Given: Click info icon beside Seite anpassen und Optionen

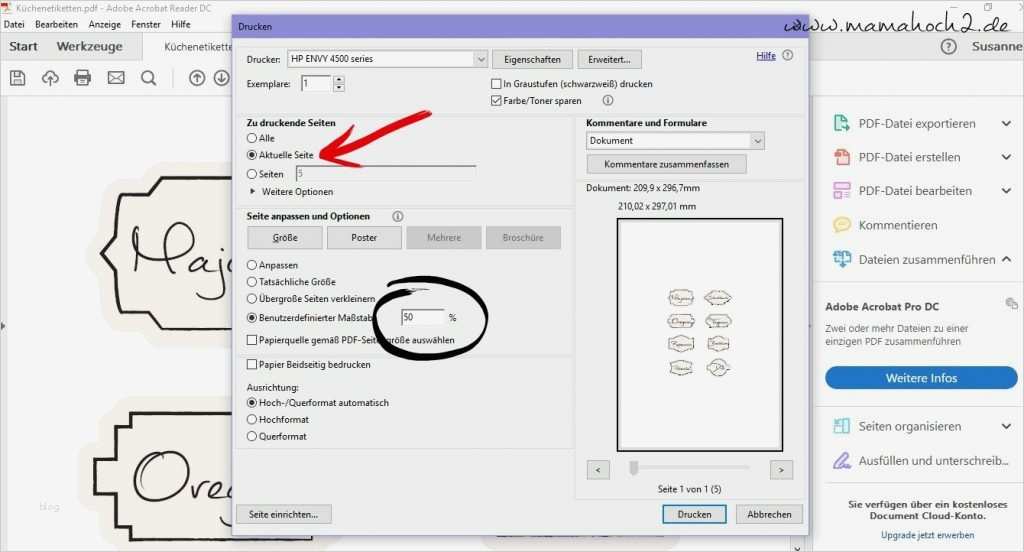Looking at the screenshot, I should [397, 216].
